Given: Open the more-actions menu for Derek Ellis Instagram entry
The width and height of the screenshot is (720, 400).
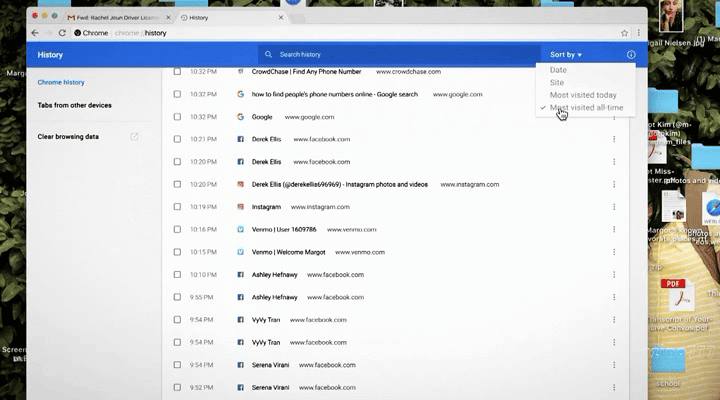Looking at the screenshot, I should 614,184.
